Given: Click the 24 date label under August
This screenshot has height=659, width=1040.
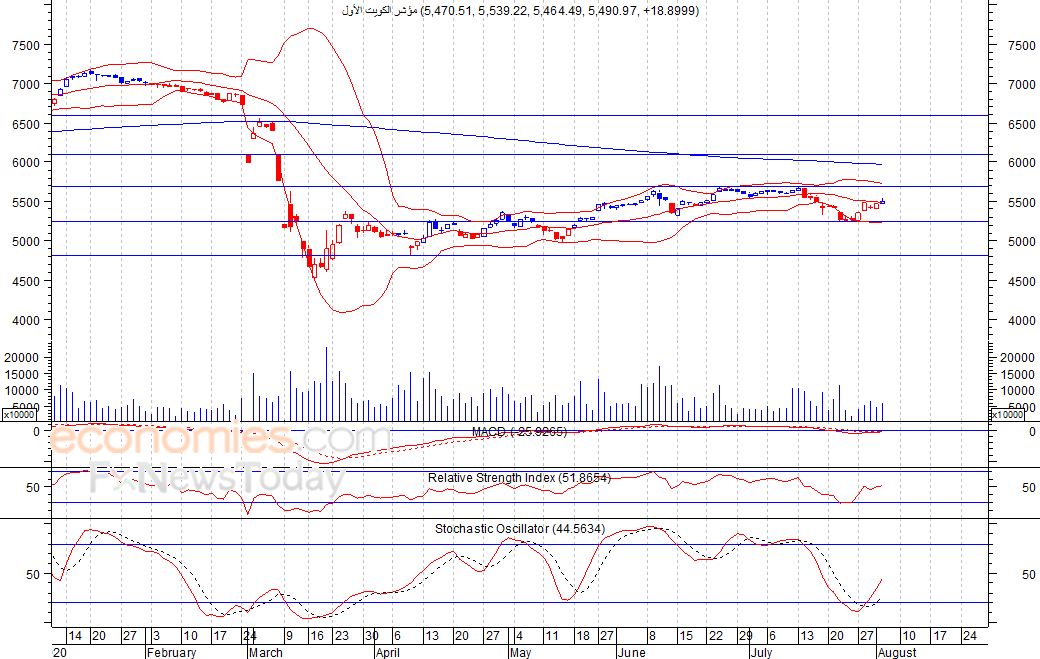Looking at the screenshot, I should coord(970,635).
